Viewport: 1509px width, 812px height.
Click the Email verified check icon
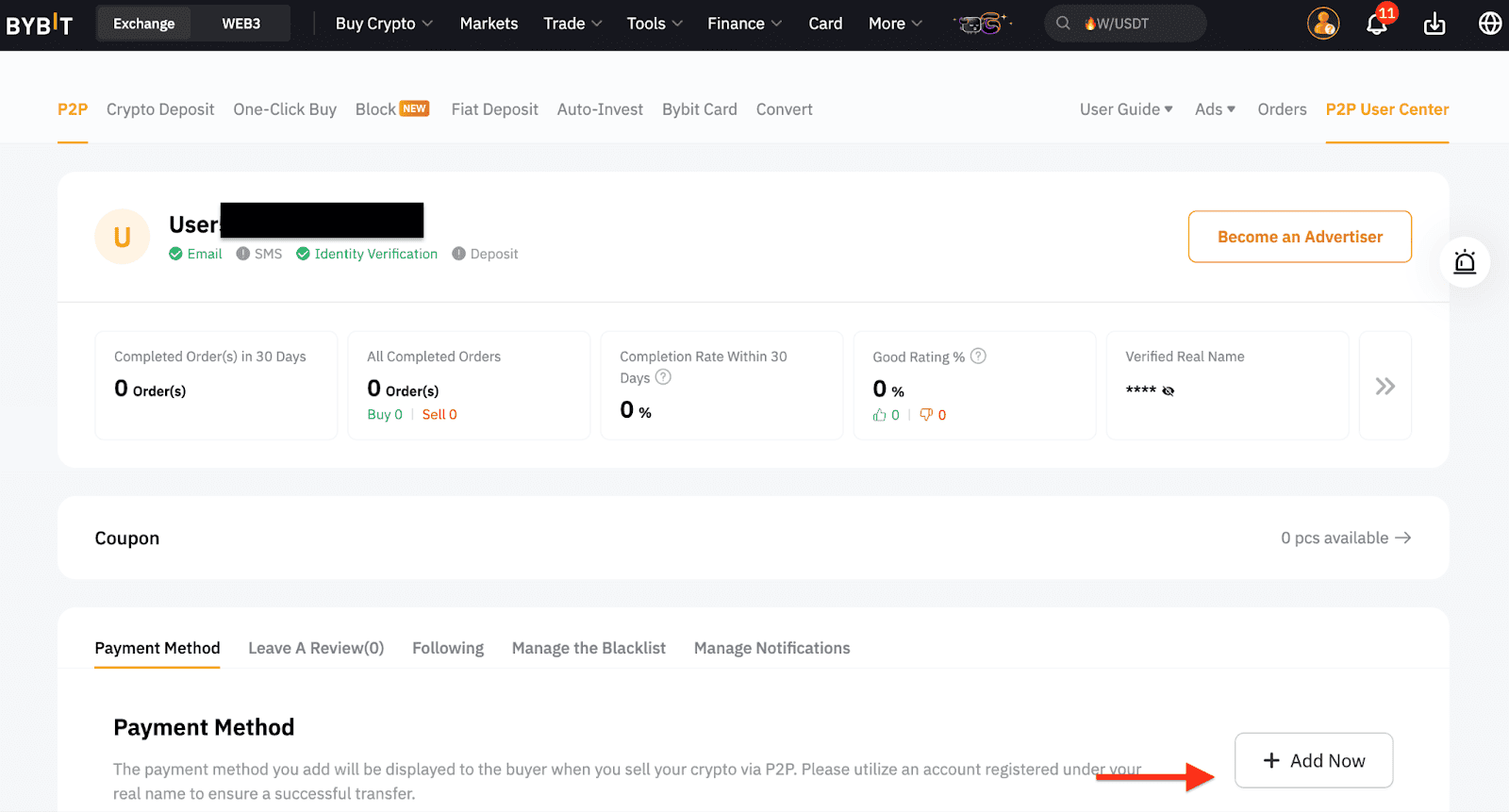(x=175, y=254)
